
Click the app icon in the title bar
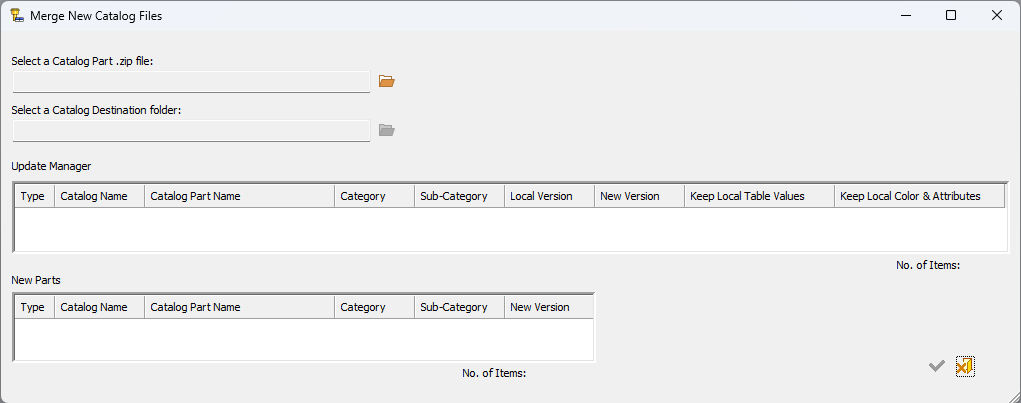pos(16,16)
